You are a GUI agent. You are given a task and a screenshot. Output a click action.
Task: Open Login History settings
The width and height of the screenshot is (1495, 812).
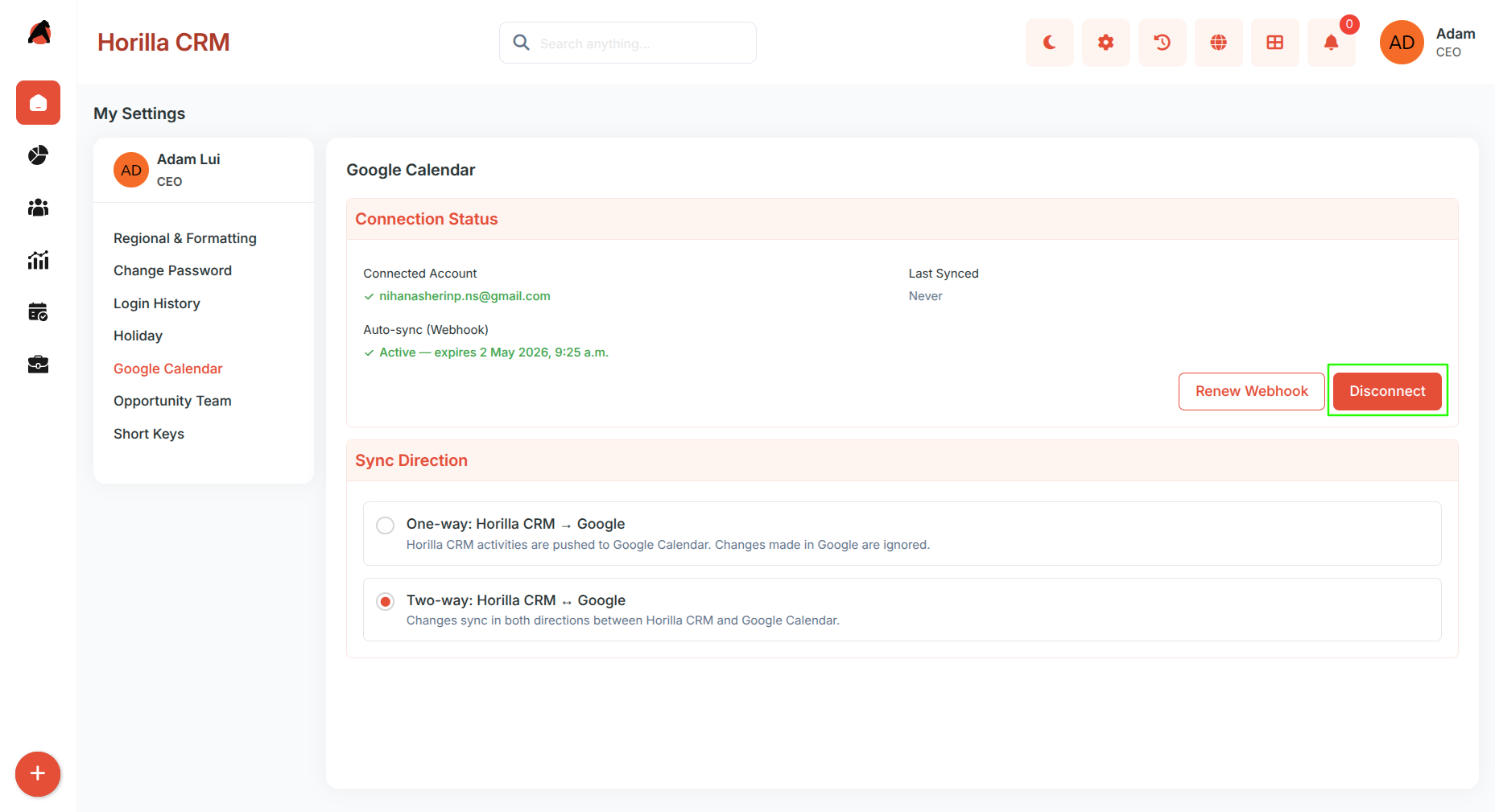(157, 303)
